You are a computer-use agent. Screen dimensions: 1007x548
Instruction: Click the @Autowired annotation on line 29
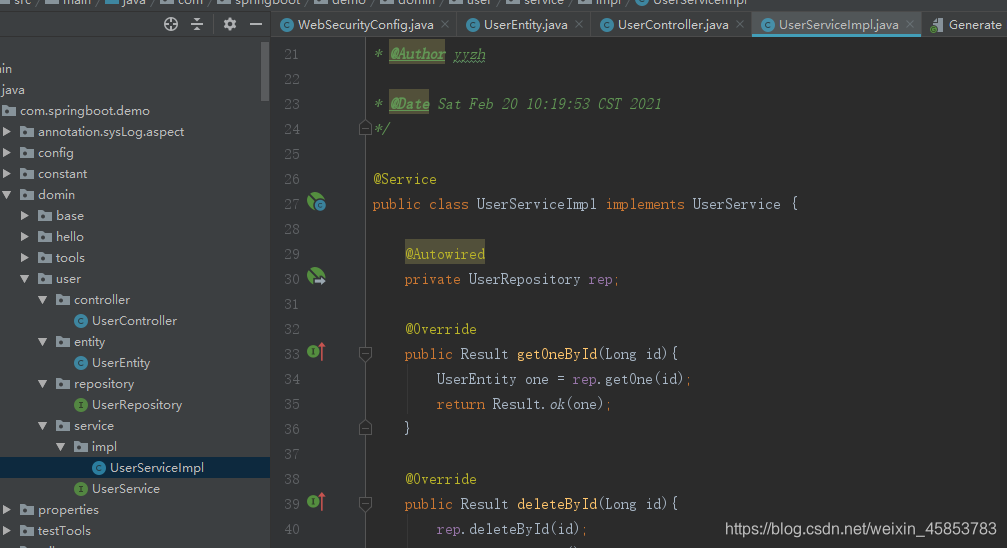[x=444, y=254]
